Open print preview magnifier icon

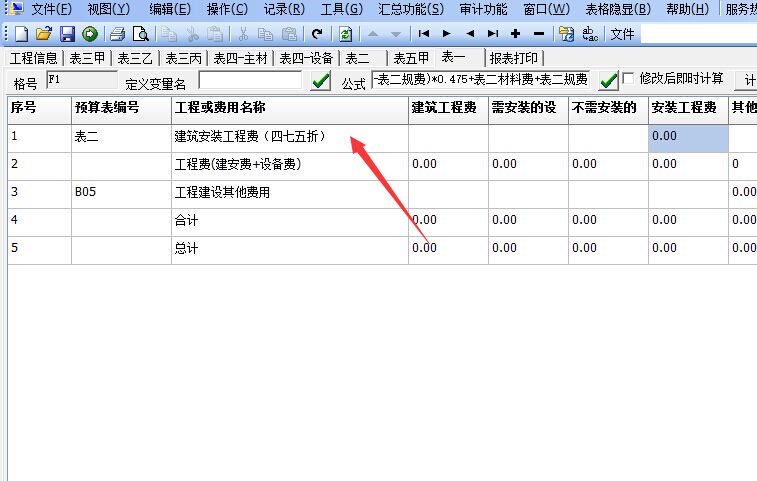click(141, 34)
